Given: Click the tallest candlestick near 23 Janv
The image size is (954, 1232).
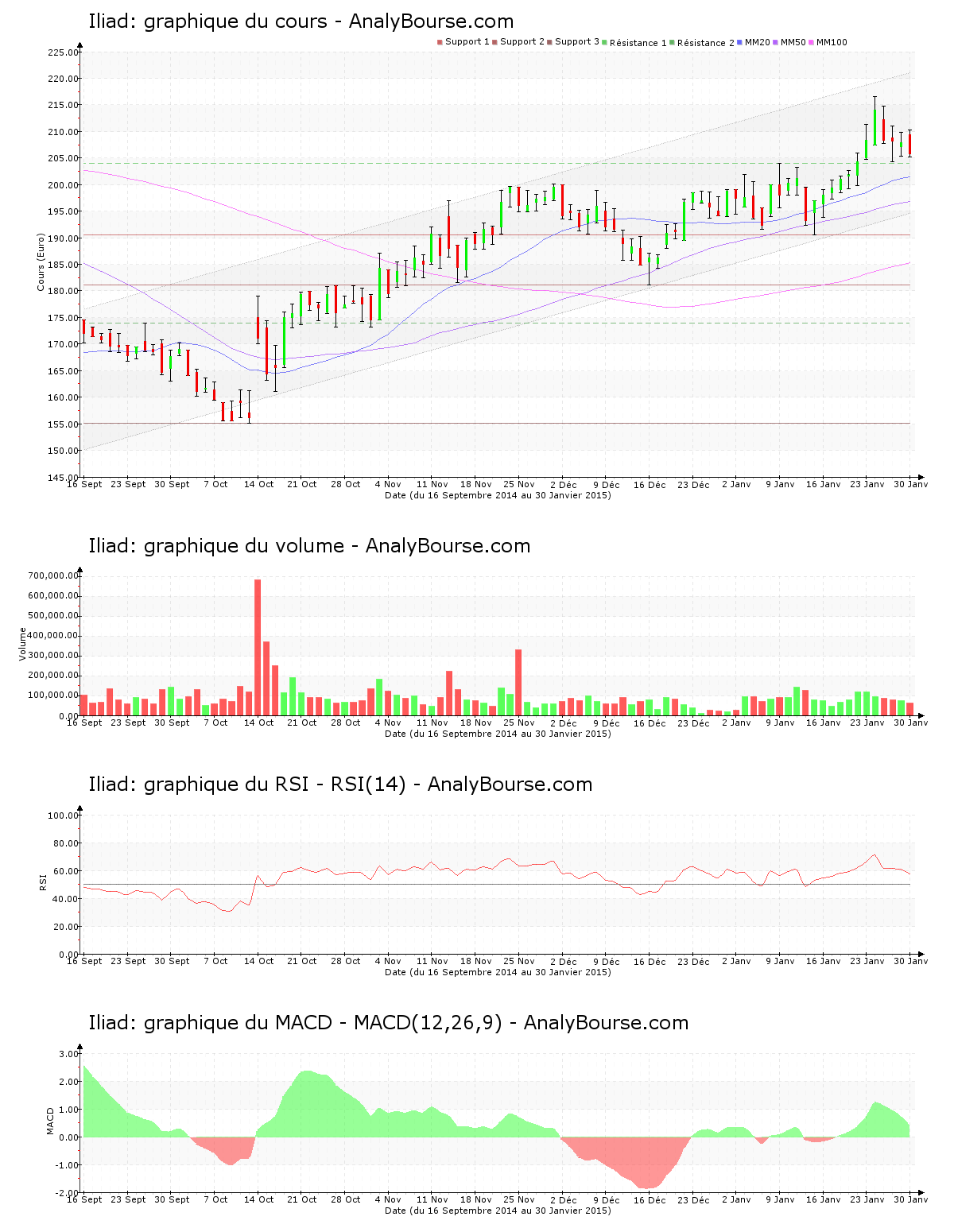Looking at the screenshot, I should tap(874, 121).
